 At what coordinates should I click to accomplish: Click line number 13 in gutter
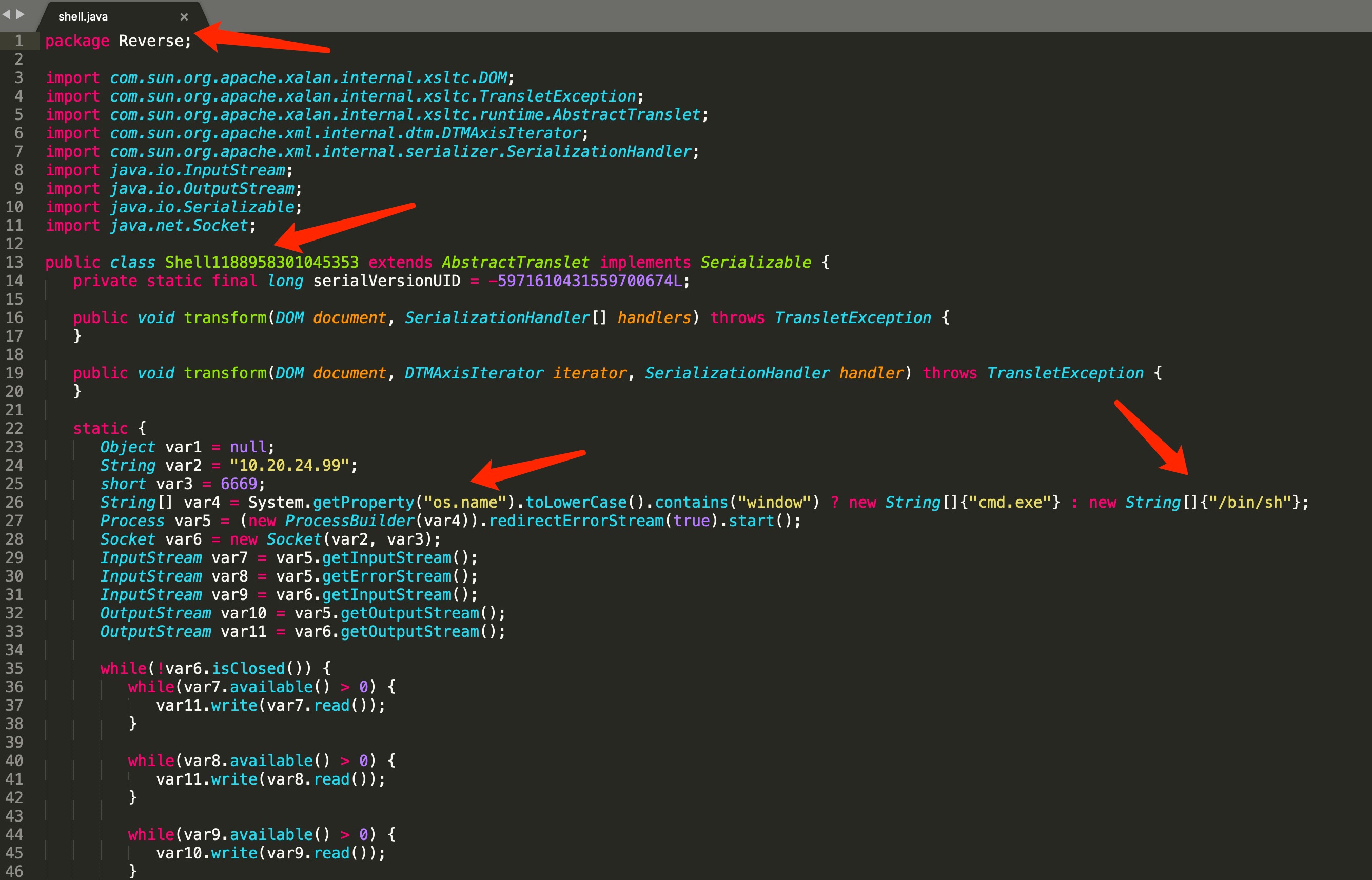pos(15,262)
